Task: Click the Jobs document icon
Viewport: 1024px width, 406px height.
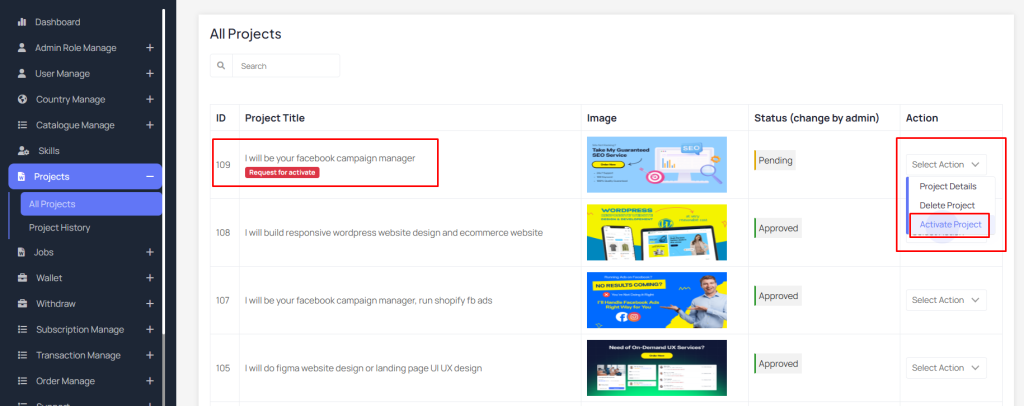Action: point(22,252)
